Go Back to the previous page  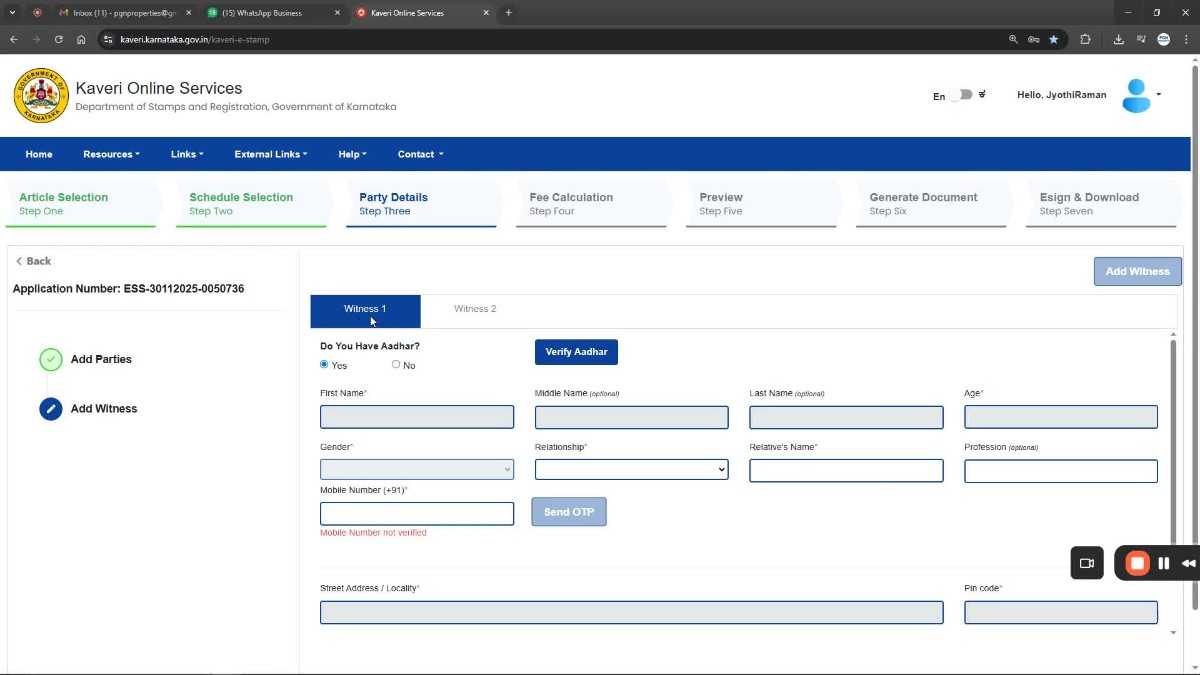[x=34, y=261]
